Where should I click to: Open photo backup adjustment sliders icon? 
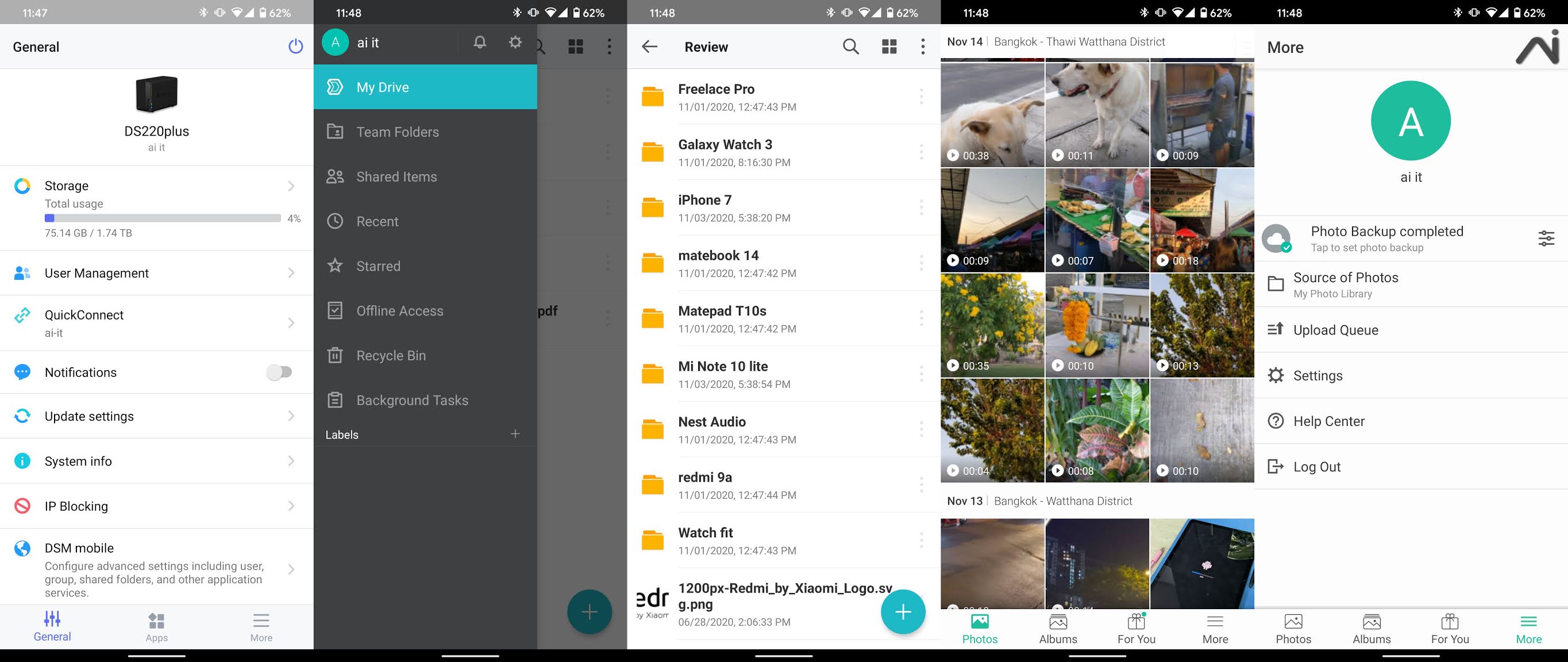pyautogui.click(x=1546, y=238)
